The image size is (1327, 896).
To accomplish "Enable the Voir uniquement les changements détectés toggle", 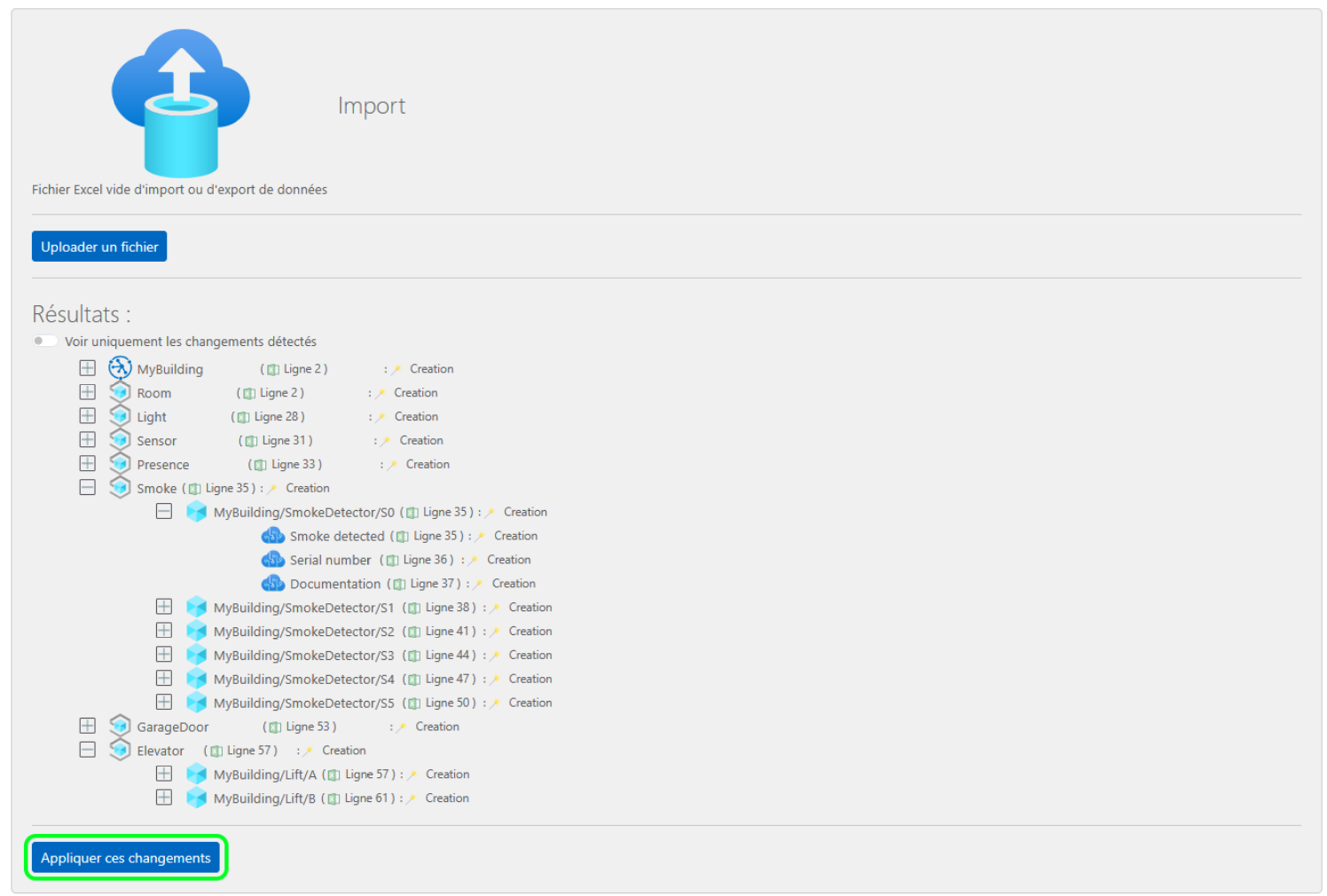I will [44, 340].
